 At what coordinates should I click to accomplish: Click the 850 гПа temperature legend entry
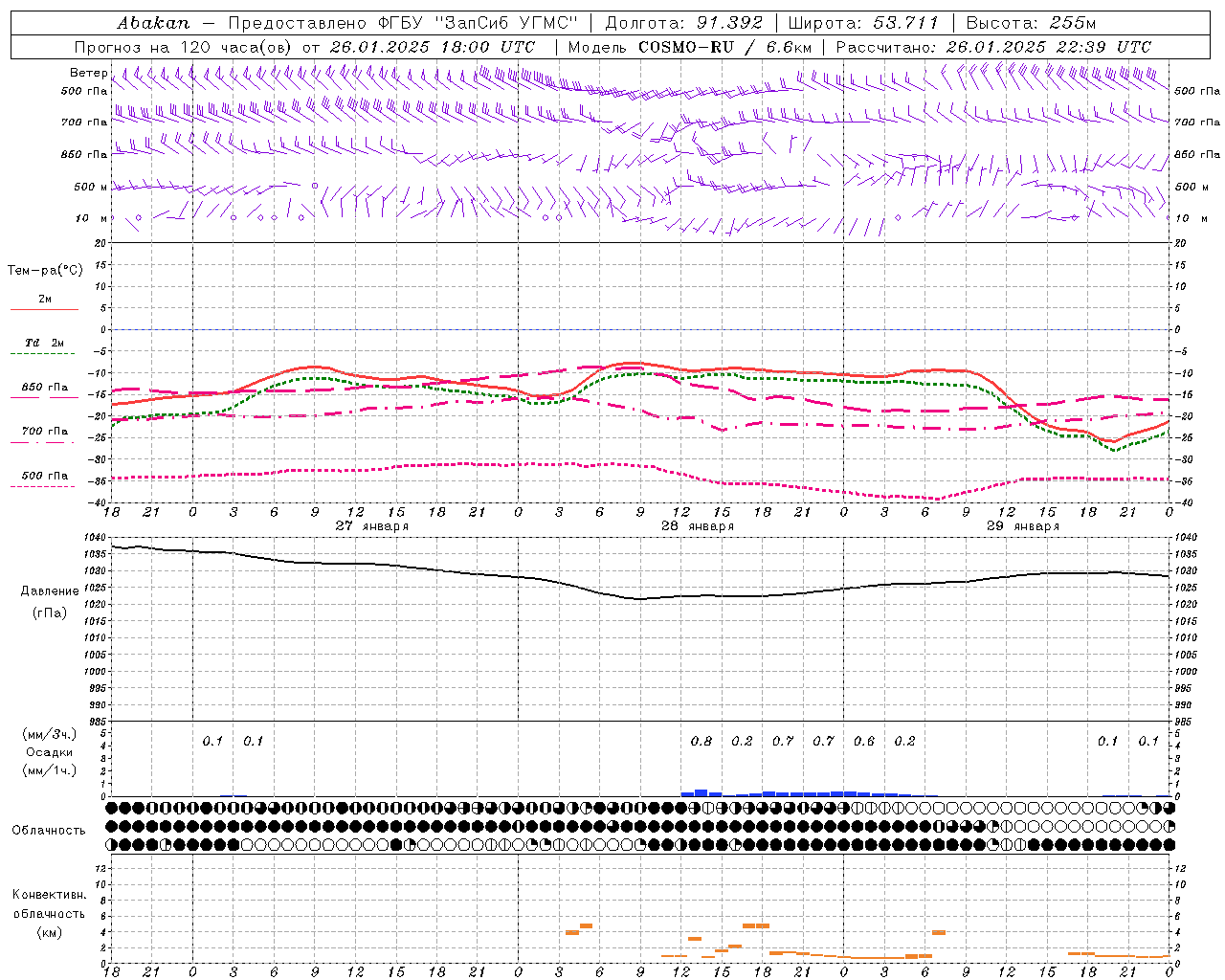pyautogui.click(x=45, y=388)
